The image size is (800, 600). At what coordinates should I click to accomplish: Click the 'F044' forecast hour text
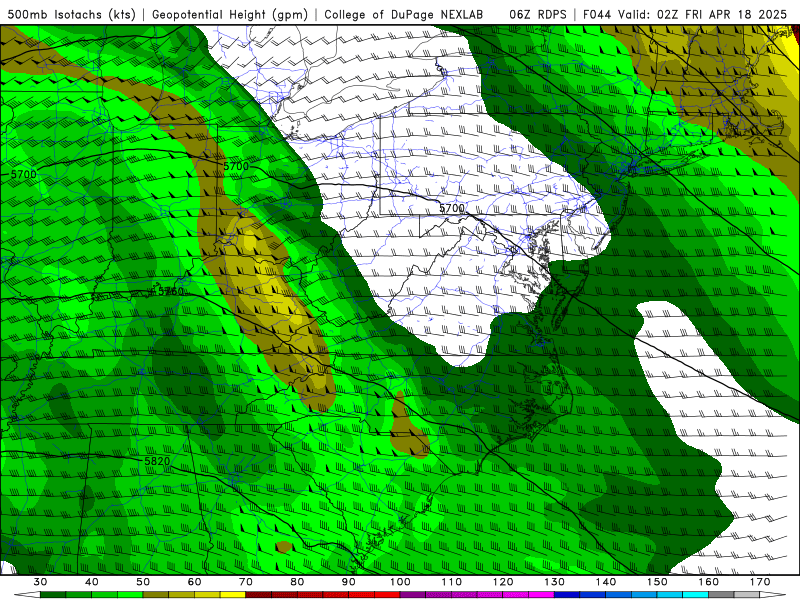598,15
